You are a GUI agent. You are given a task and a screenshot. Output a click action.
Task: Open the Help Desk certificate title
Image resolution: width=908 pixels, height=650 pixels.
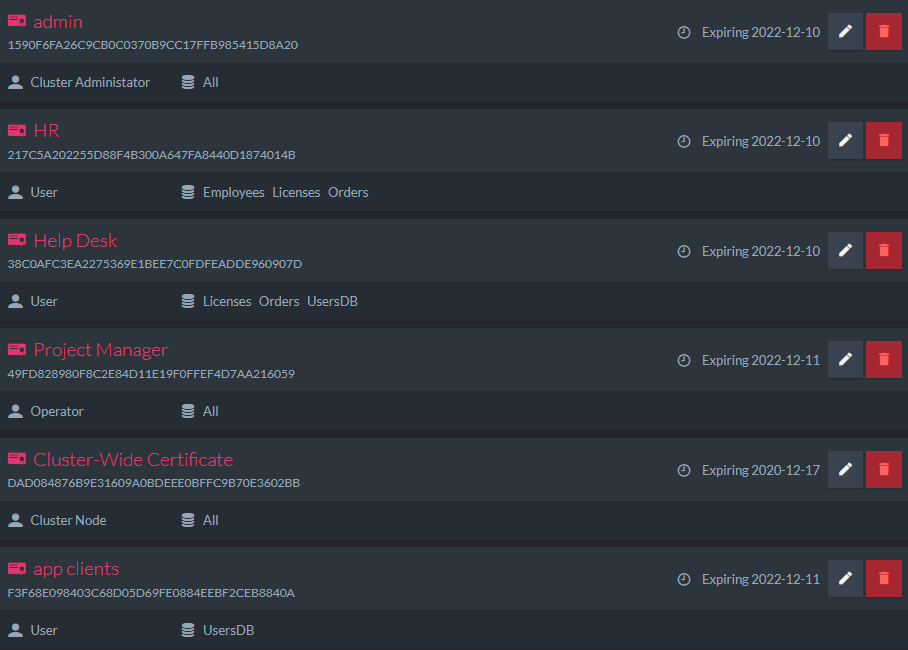coord(75,240)
